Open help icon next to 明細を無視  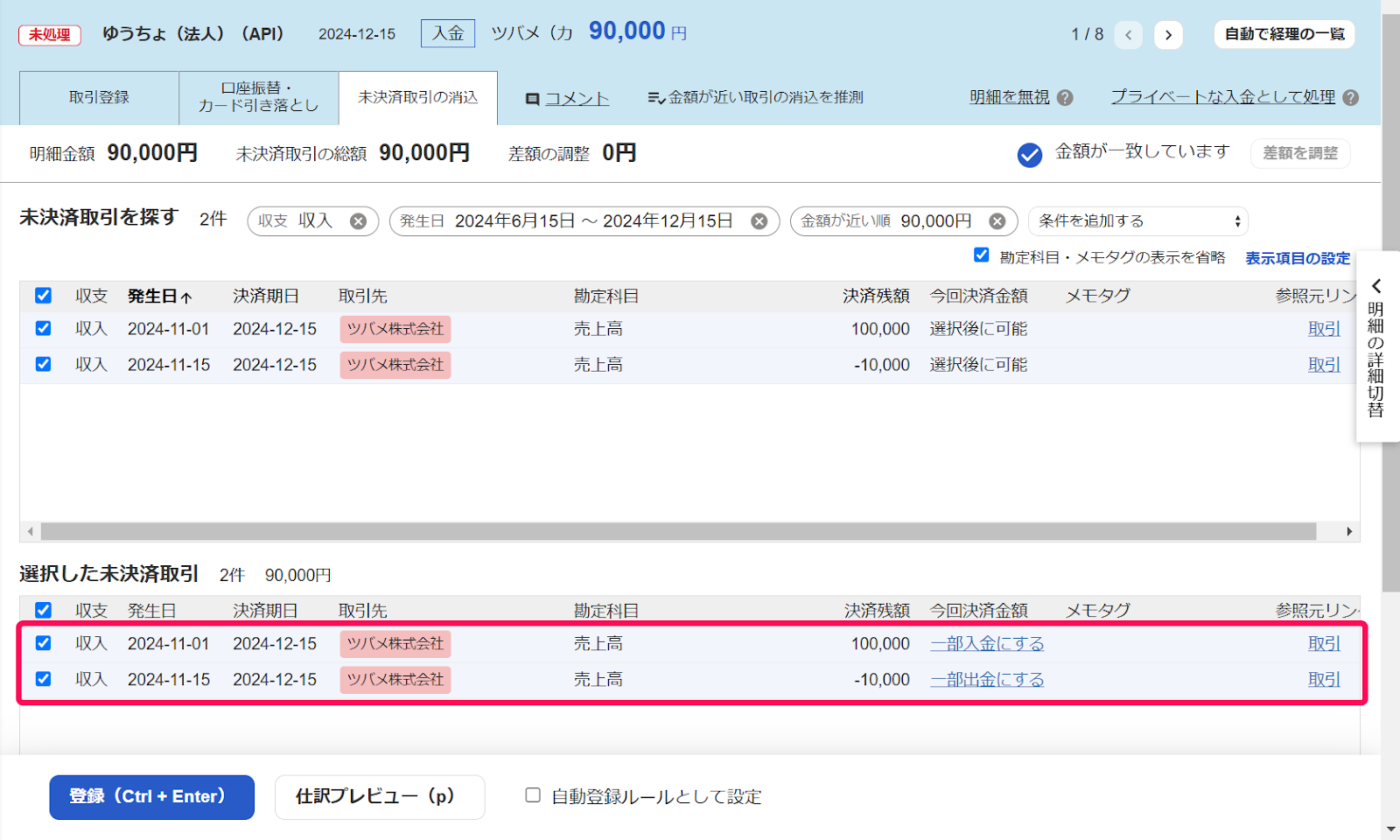pyautogui.click(x=1065, y=98)
